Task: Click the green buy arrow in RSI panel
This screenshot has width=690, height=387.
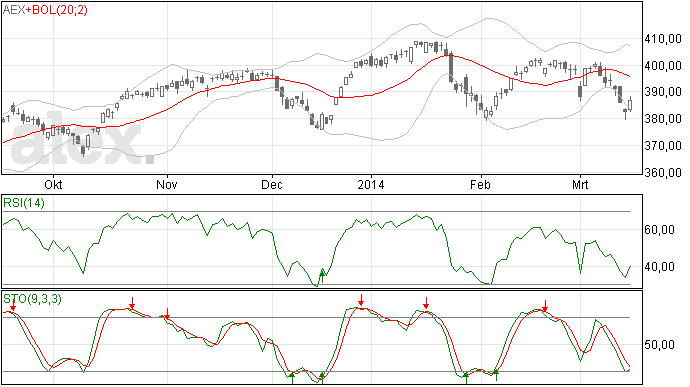Action: coord(322,276)
